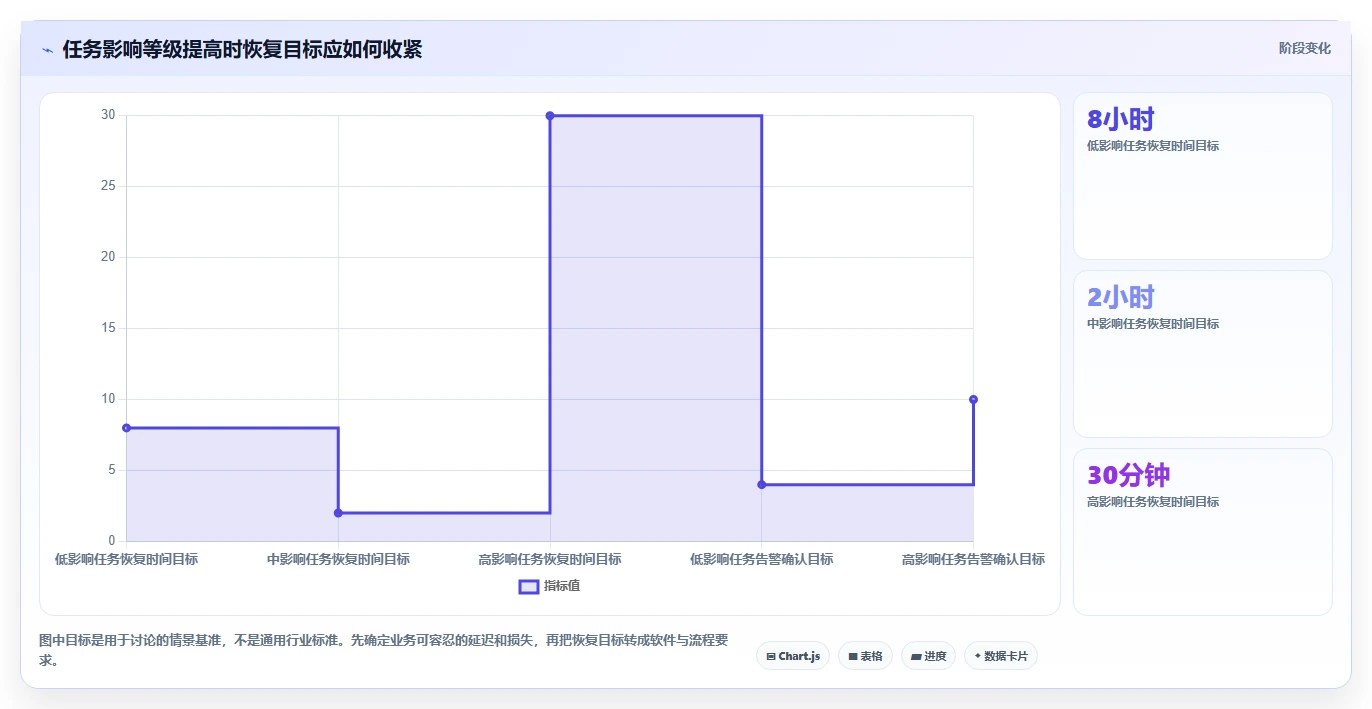This screenshot has height=709, width=1372.
Task: Click x-axis label 高影响任务恢复时间目标
Action: [550, 559]
